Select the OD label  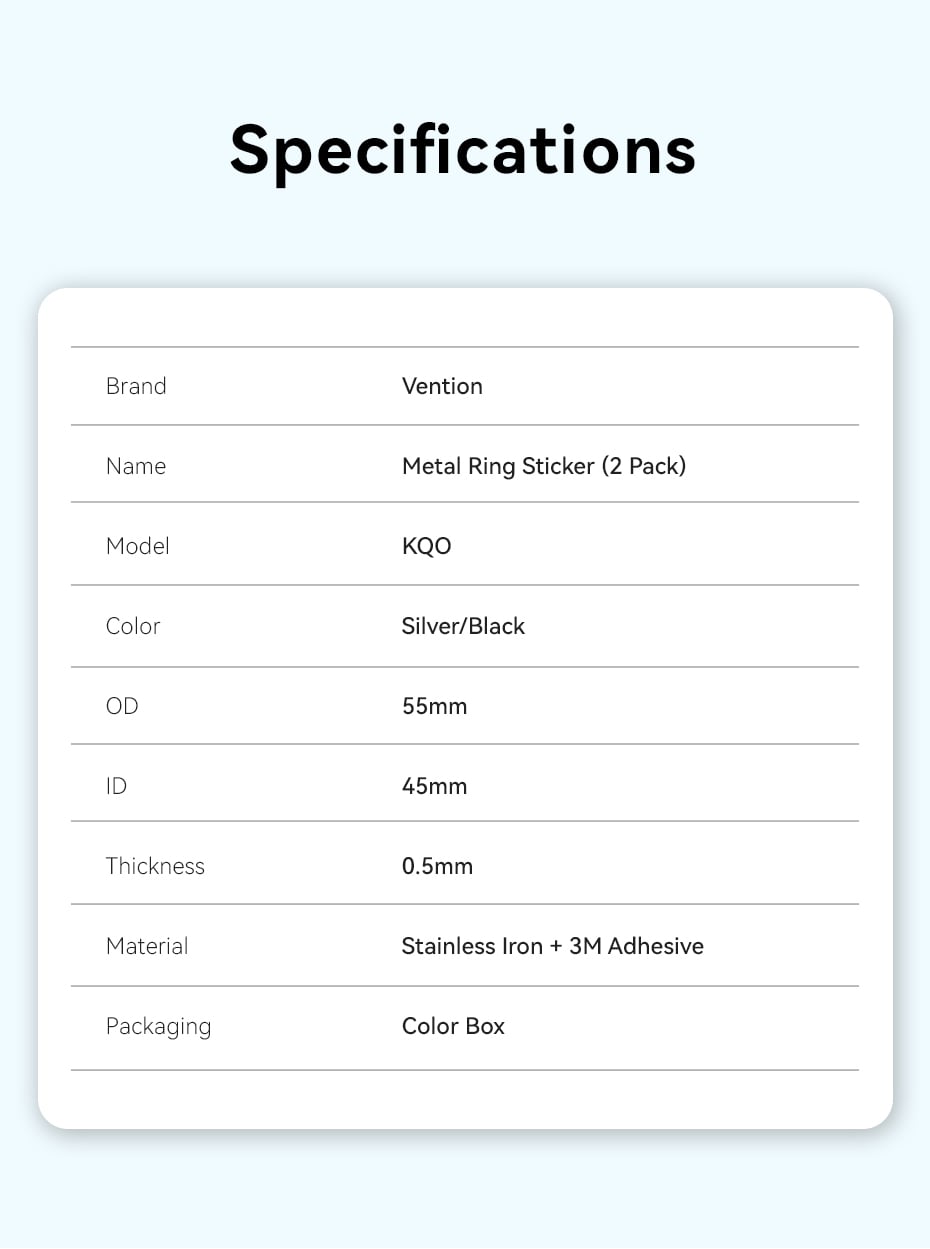click(122, 706)
